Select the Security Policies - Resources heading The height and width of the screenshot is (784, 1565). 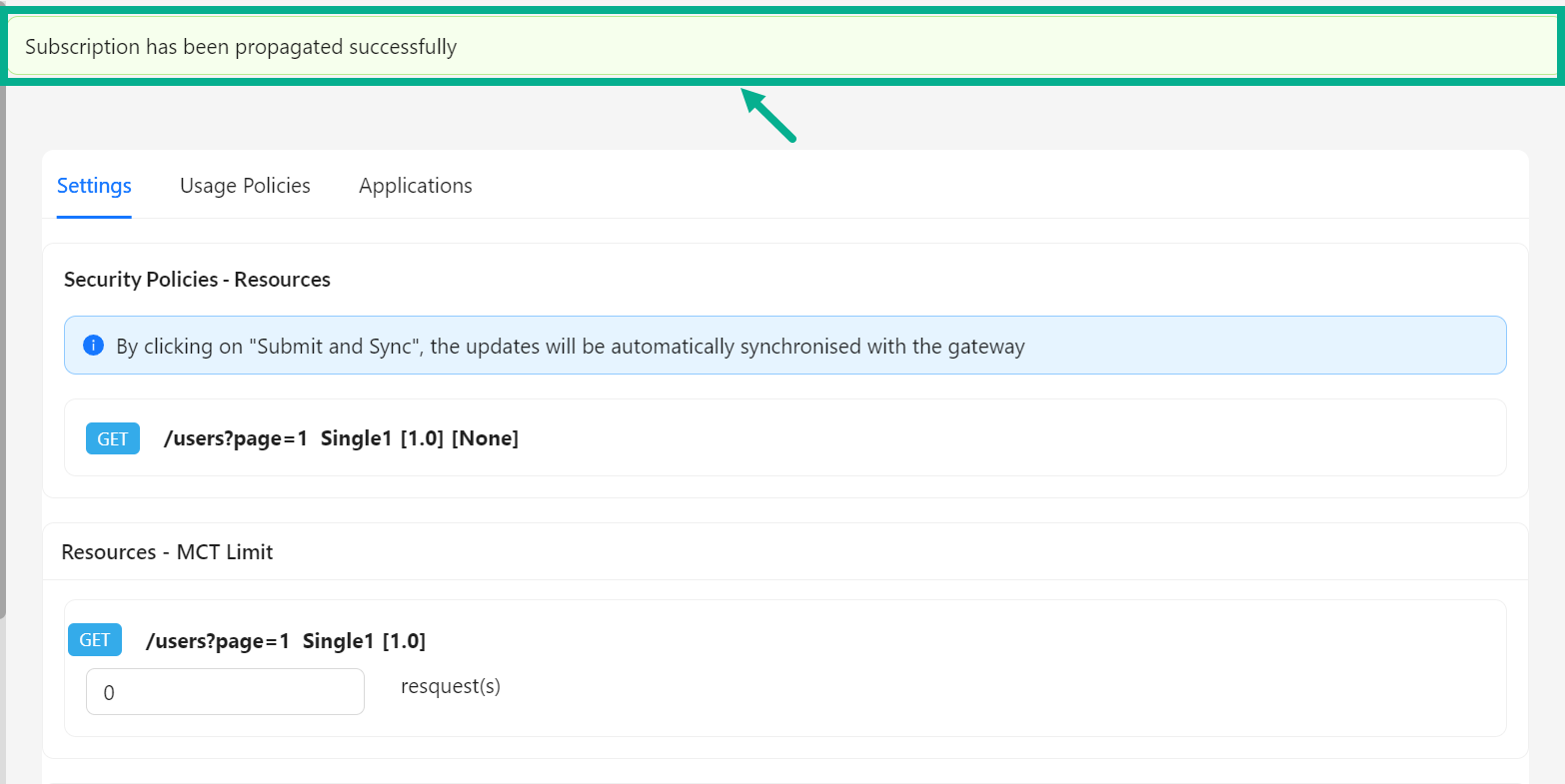(x=197, y=280)
